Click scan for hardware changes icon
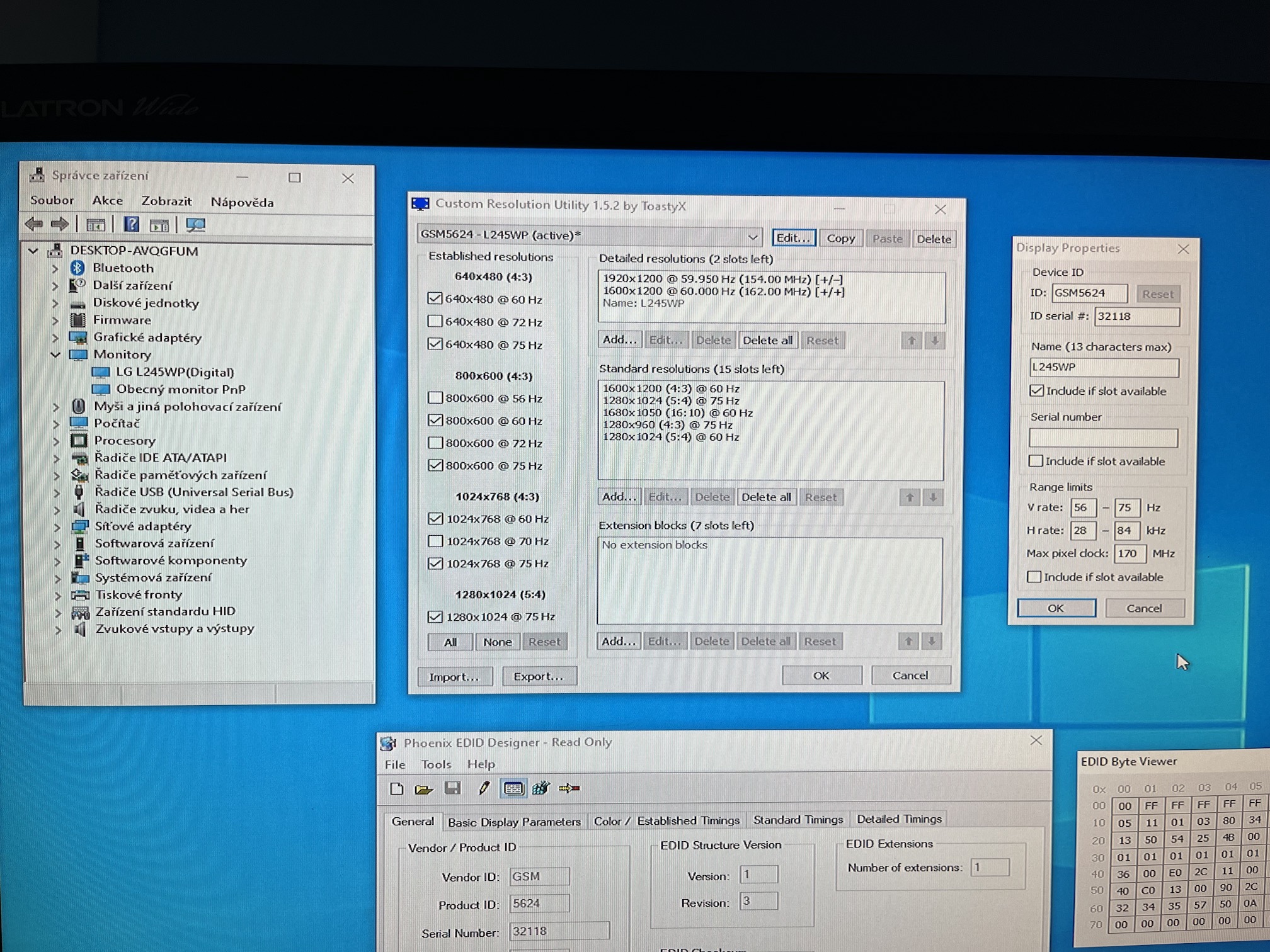 (195, 225)
